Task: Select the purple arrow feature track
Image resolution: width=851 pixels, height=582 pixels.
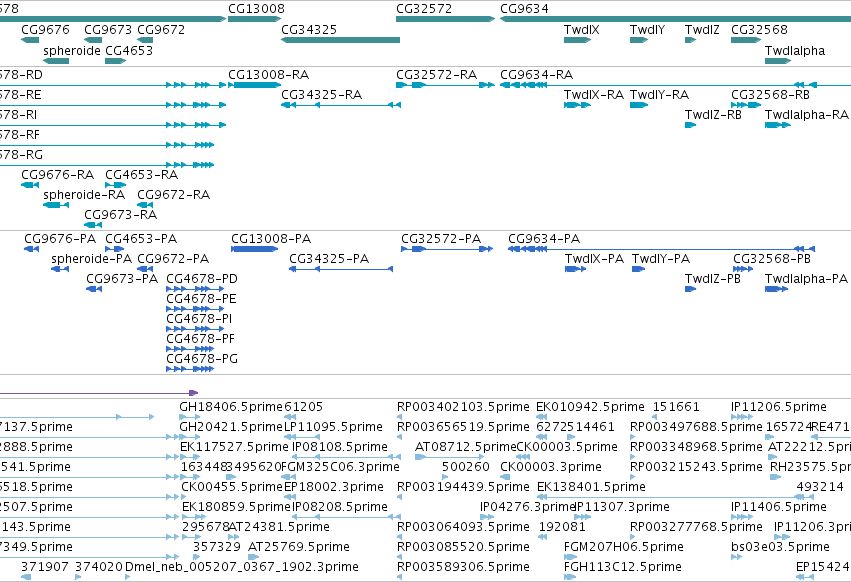Action: [x=99, y=393]
